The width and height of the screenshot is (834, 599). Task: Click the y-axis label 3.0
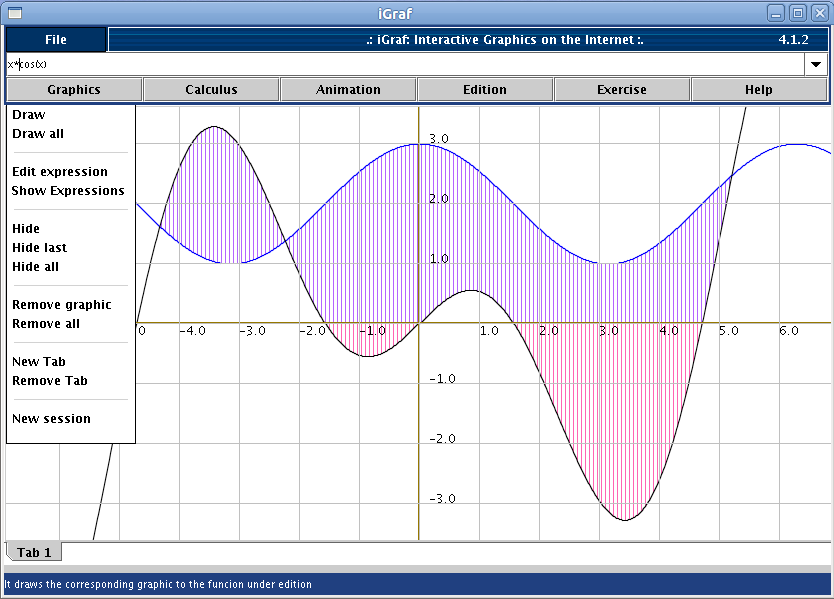tap(439, 139)
